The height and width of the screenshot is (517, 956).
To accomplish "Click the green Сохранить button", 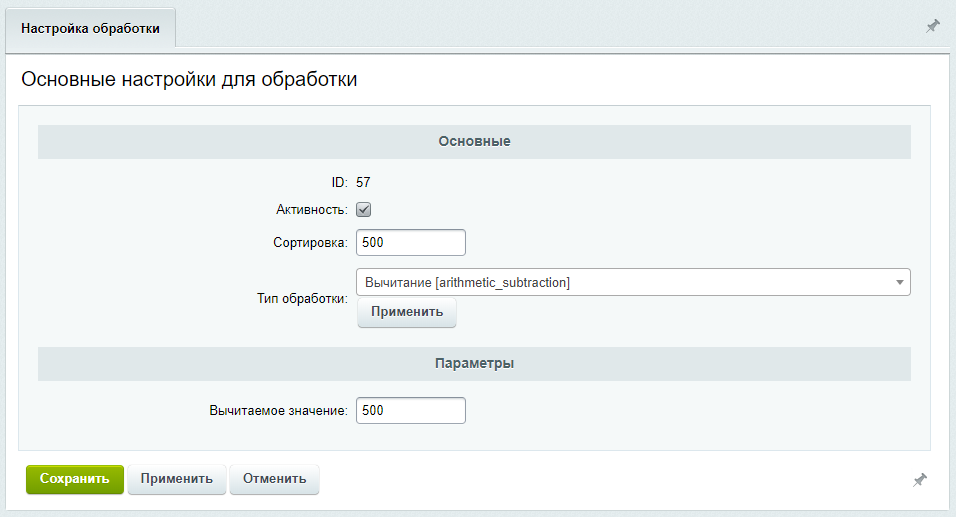I will pyautogui.click(x=74, y=479).
